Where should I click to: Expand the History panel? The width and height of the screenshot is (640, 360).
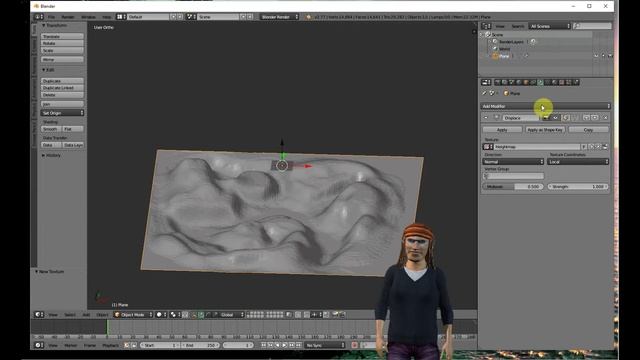pos(44,156)
